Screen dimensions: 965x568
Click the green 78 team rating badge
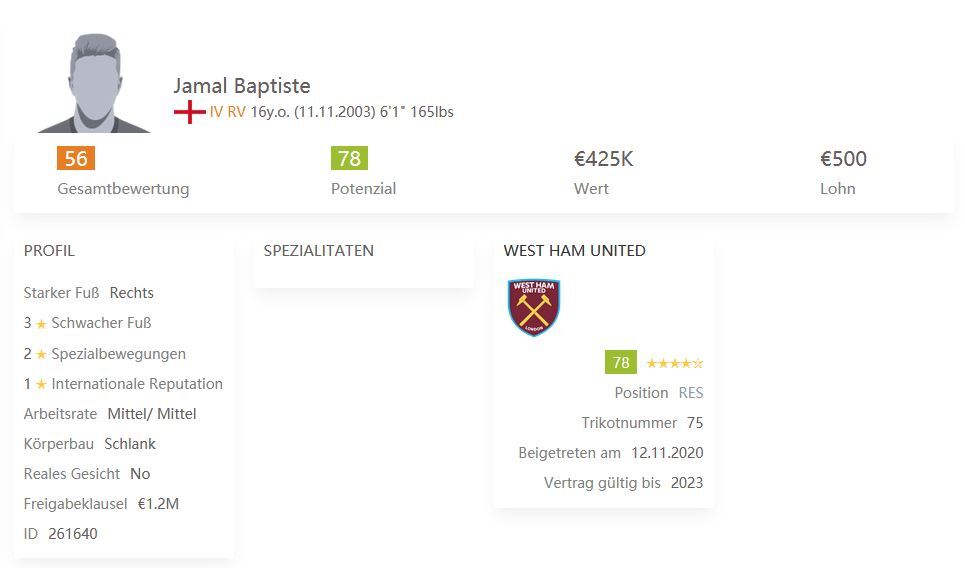coord(621,362)
